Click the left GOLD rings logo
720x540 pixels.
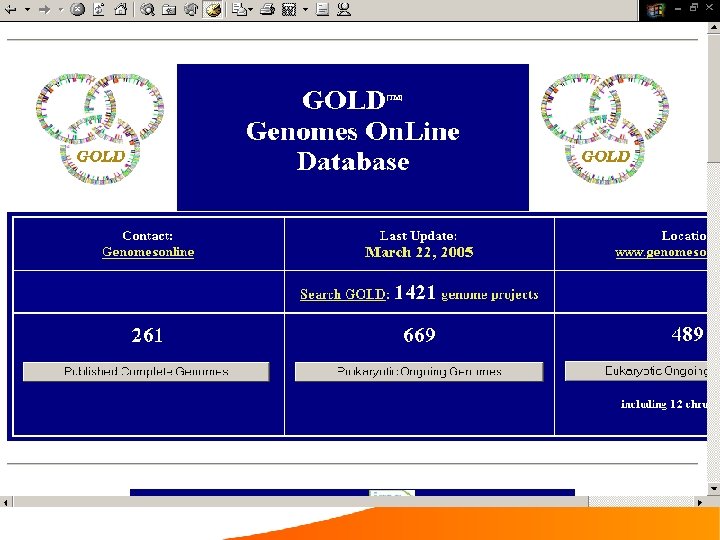[x=100, y=129]
